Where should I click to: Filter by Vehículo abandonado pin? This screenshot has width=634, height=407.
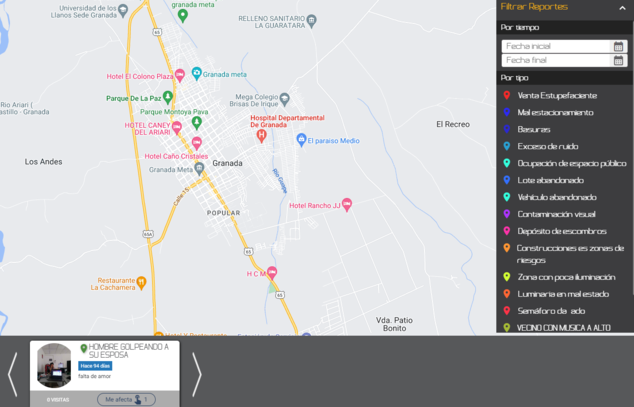(507, 197)
